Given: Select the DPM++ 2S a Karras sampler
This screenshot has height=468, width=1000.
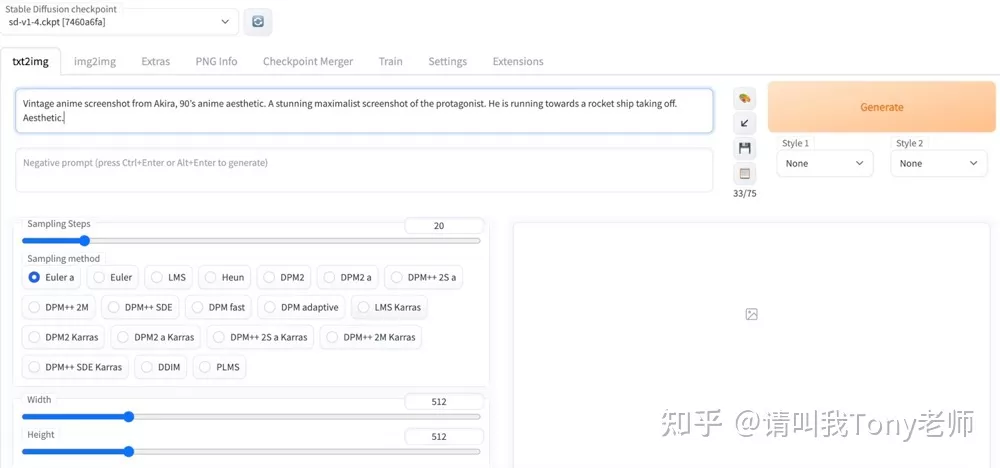Looking at the screenshot, I should pos(260,337).
